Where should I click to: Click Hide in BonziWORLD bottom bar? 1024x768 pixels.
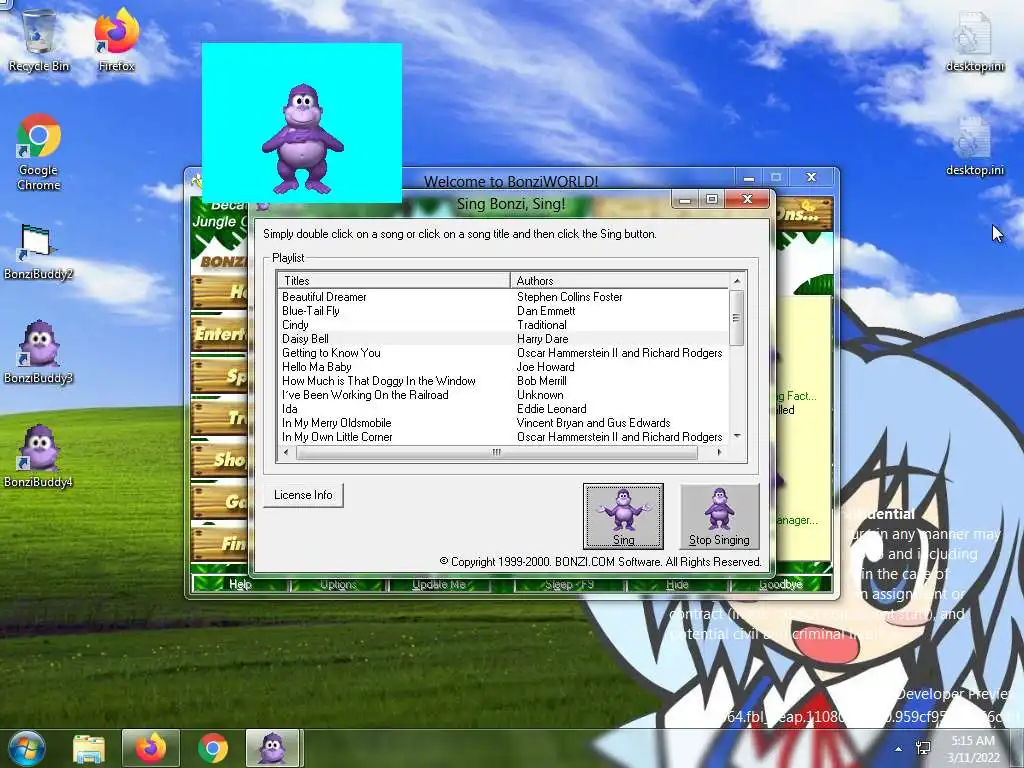pyautogui.click(x=677, y=584)
